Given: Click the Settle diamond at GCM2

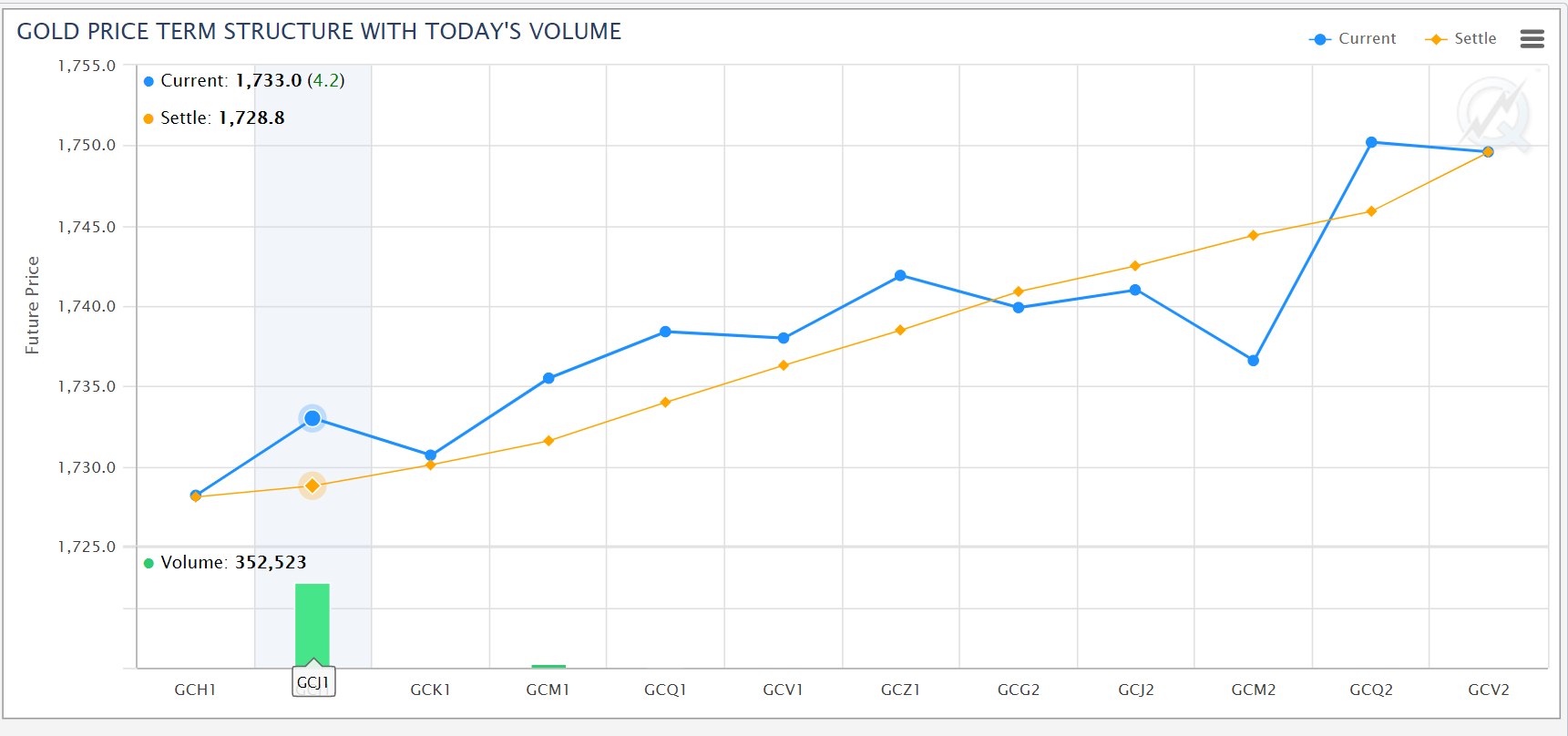Looking at the screenshot, I should tap(1254, 235).
